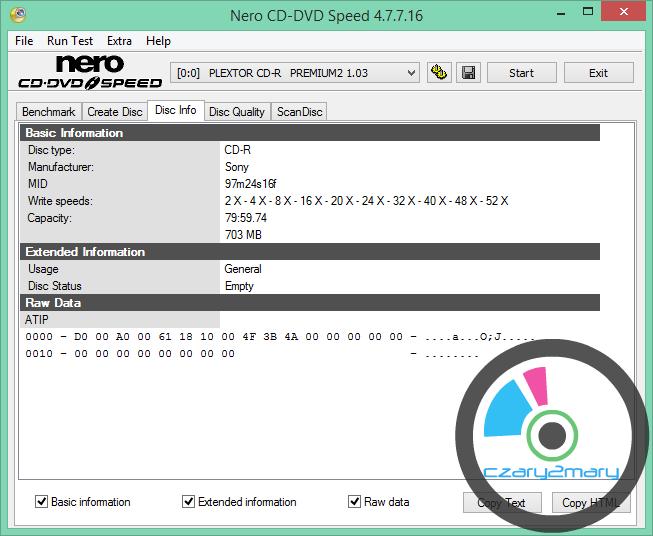Toggle the Extended information checkbox

coord(189,502)
